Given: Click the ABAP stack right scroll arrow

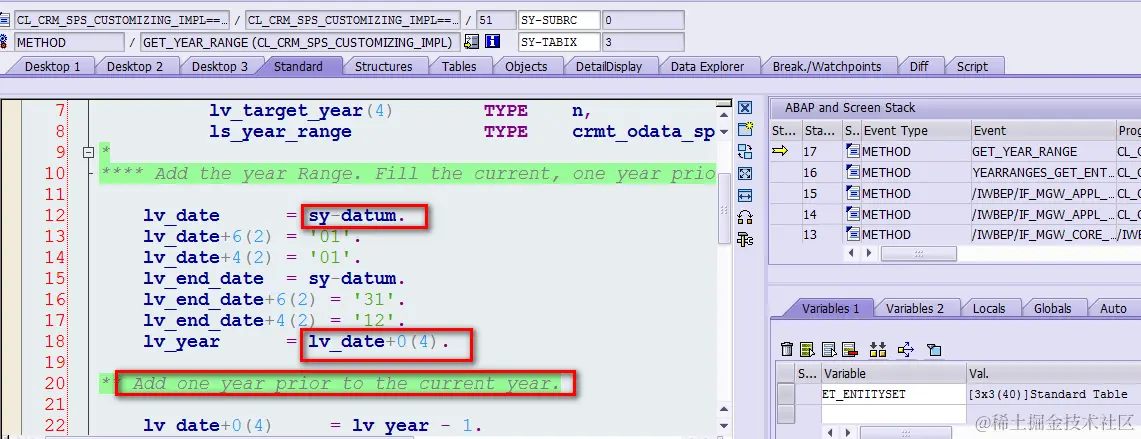Looking at the screenshot, I should coord(869,253).
